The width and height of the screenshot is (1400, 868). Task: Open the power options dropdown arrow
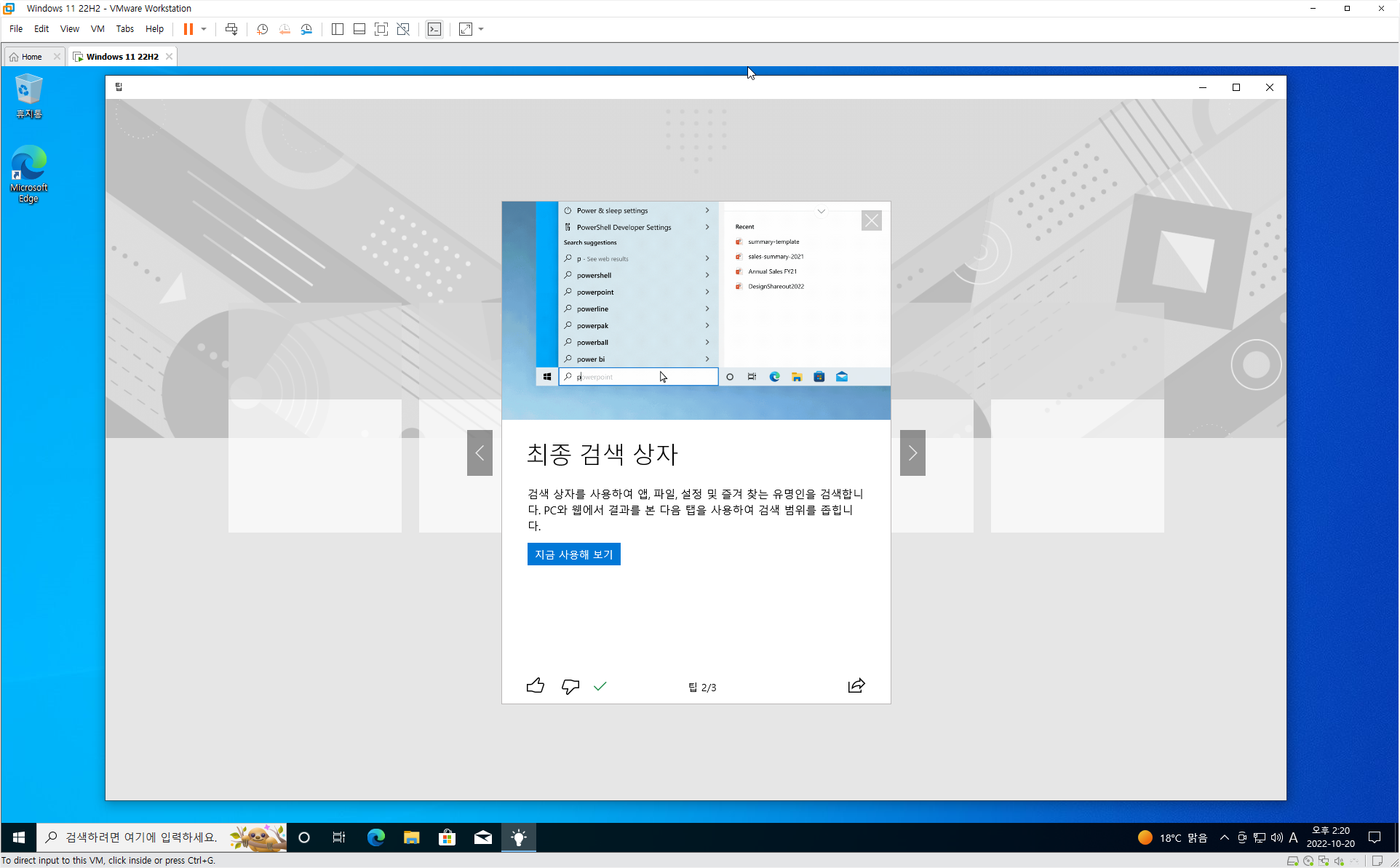click(x=204, y=29)
